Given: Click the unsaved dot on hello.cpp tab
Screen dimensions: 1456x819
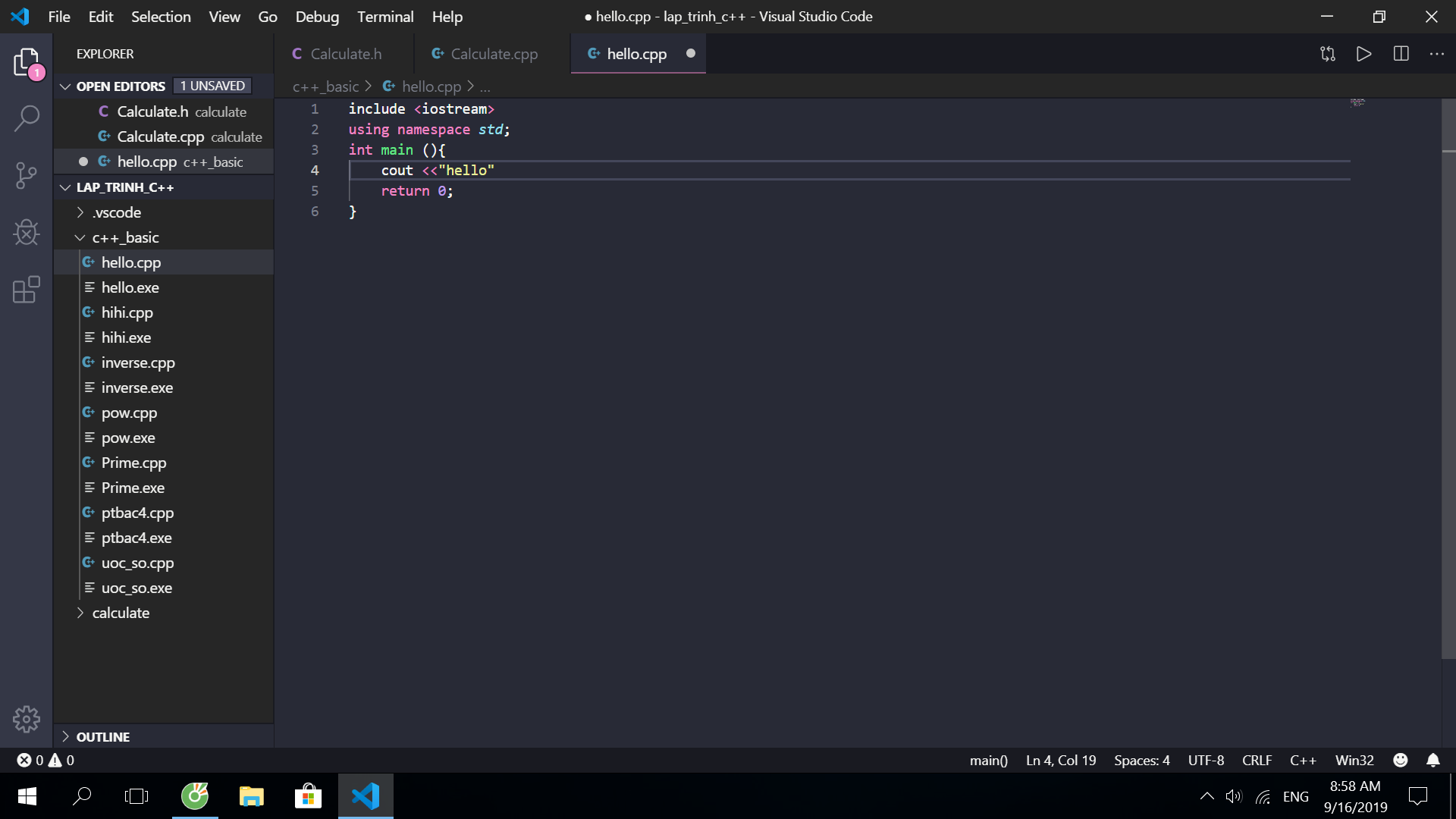Looking at the screenshot, I should pyautogui.click(x=691, y=54).
